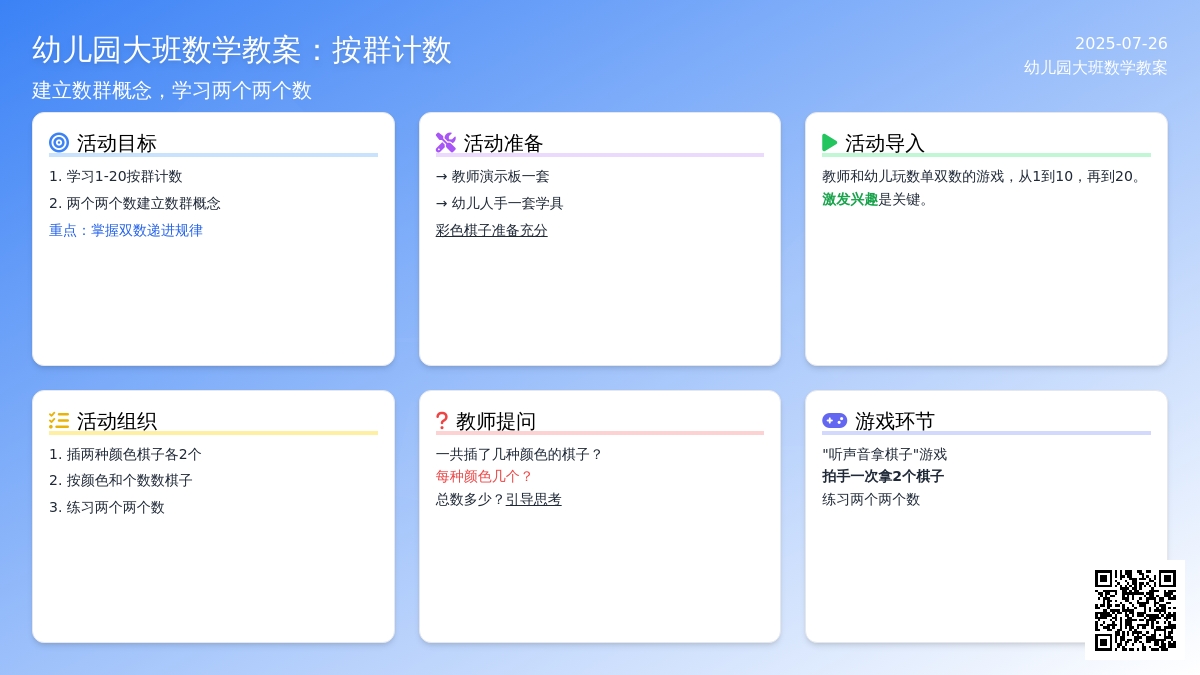Click the bold text 拍手一次拿2个棋子
Image resolution: width=1200 pixels, height=675 pixels.
pos(883,476)
